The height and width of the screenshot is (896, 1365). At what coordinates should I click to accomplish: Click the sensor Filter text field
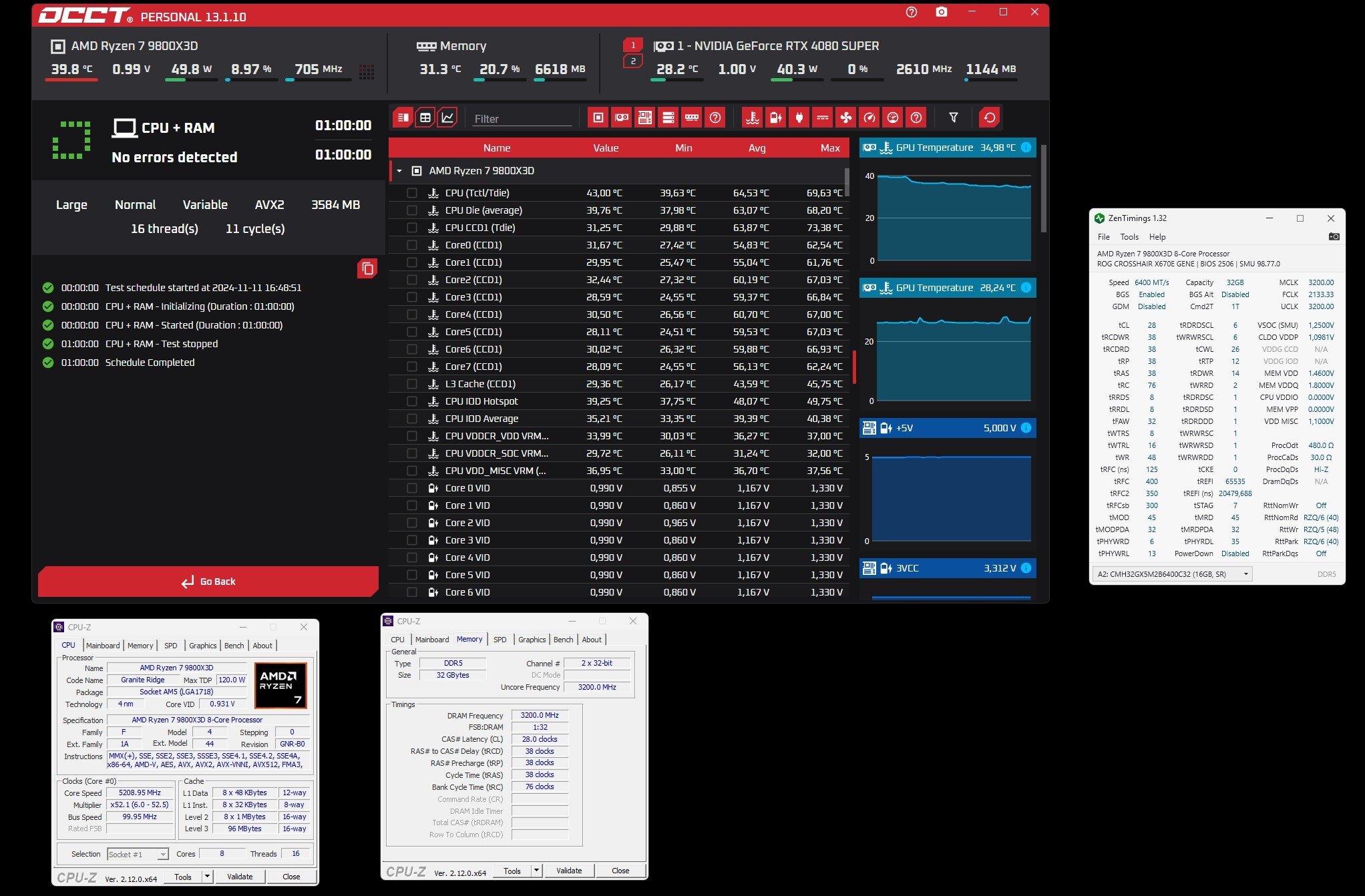pos(521,119)
